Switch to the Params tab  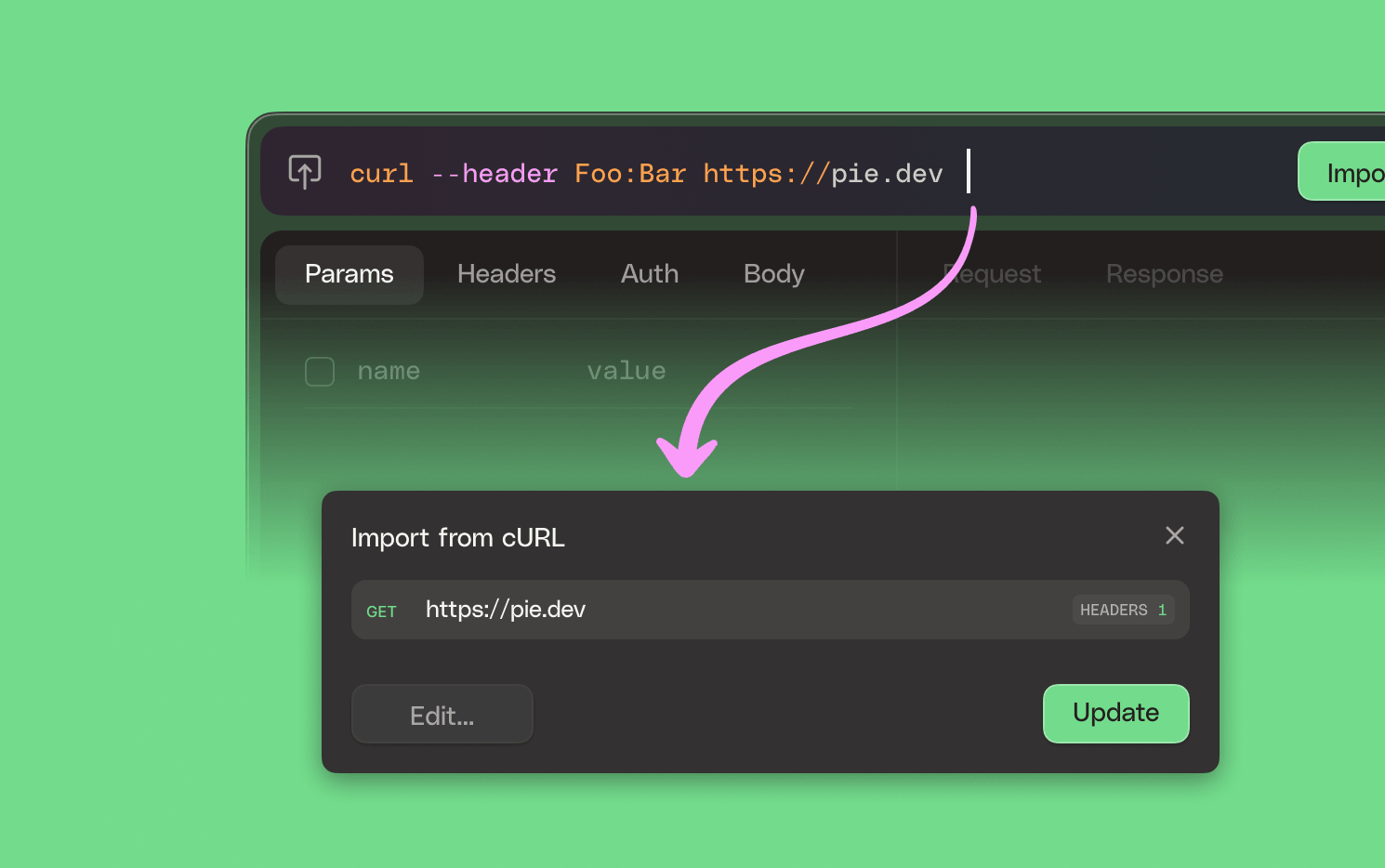point(350,274)
